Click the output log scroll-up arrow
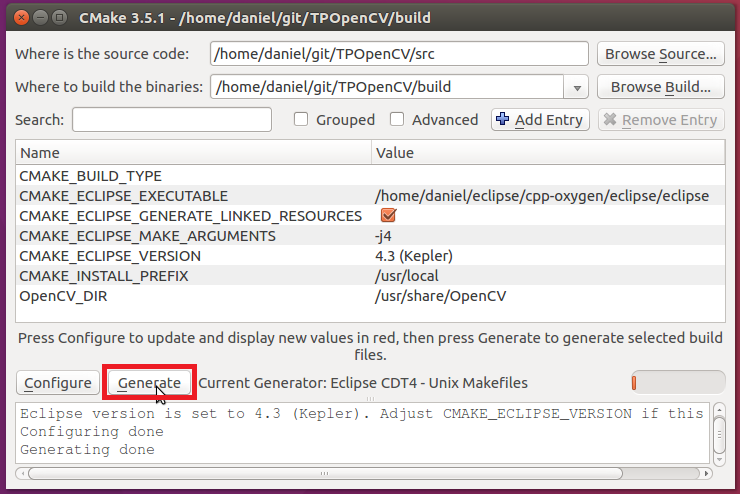The width and height of the screenshot is (740, 494). [x=719, y=410]
